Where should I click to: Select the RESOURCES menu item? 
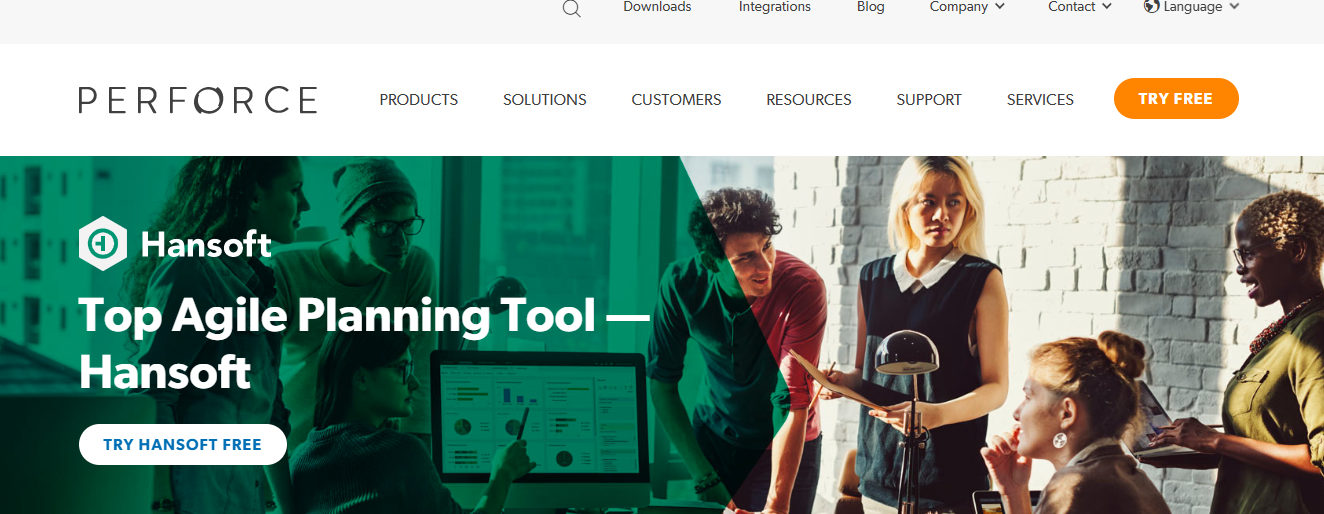pos(809,100)
